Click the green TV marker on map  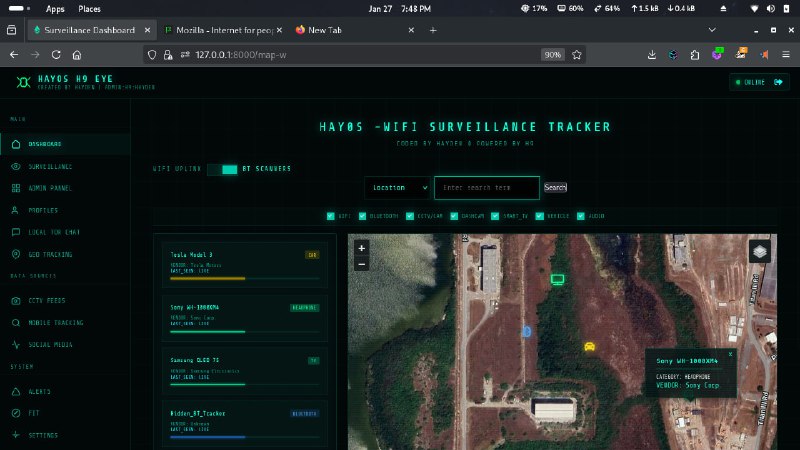pos(558,279)
